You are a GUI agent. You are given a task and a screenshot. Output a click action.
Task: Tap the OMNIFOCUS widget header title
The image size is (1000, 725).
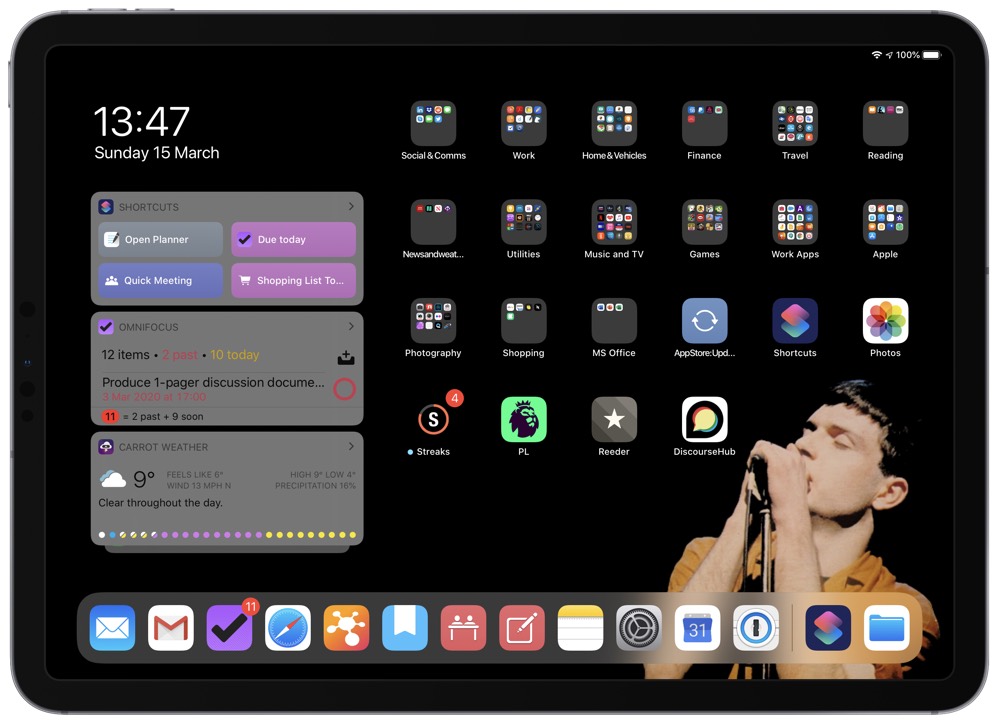[x=149, y=327]
